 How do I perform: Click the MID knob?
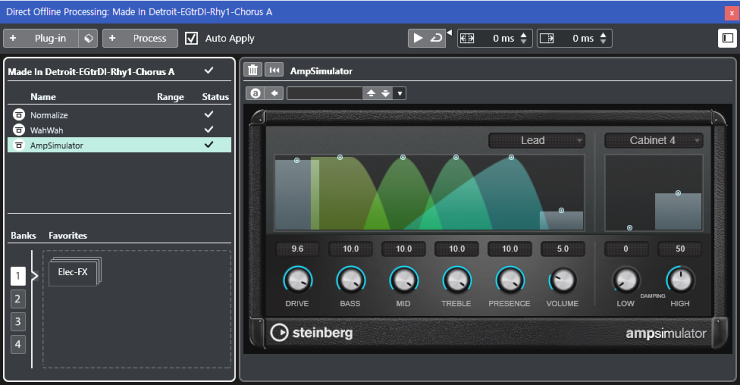coord(404,280)
